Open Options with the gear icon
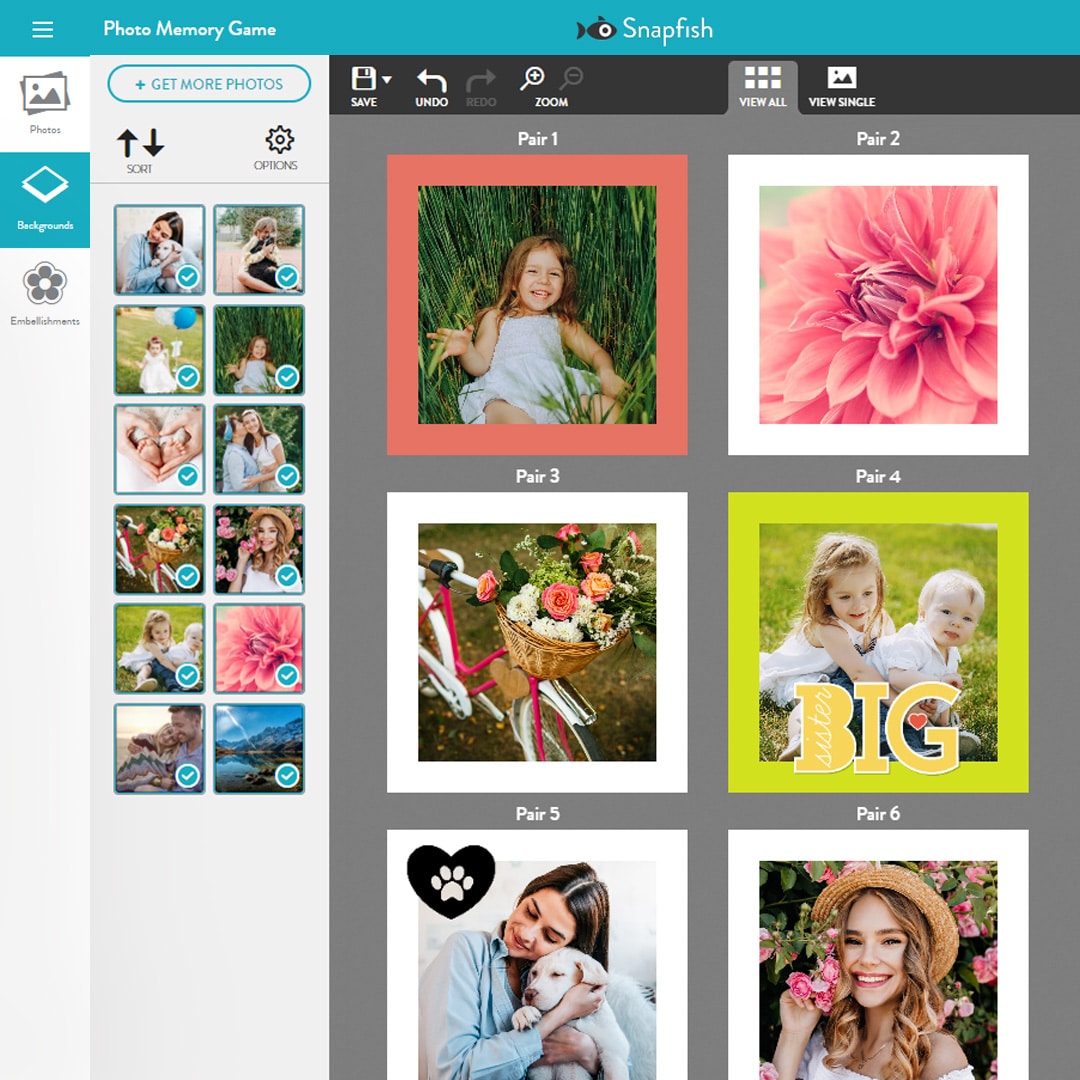1080x1080 pixels. pos(277,145)
